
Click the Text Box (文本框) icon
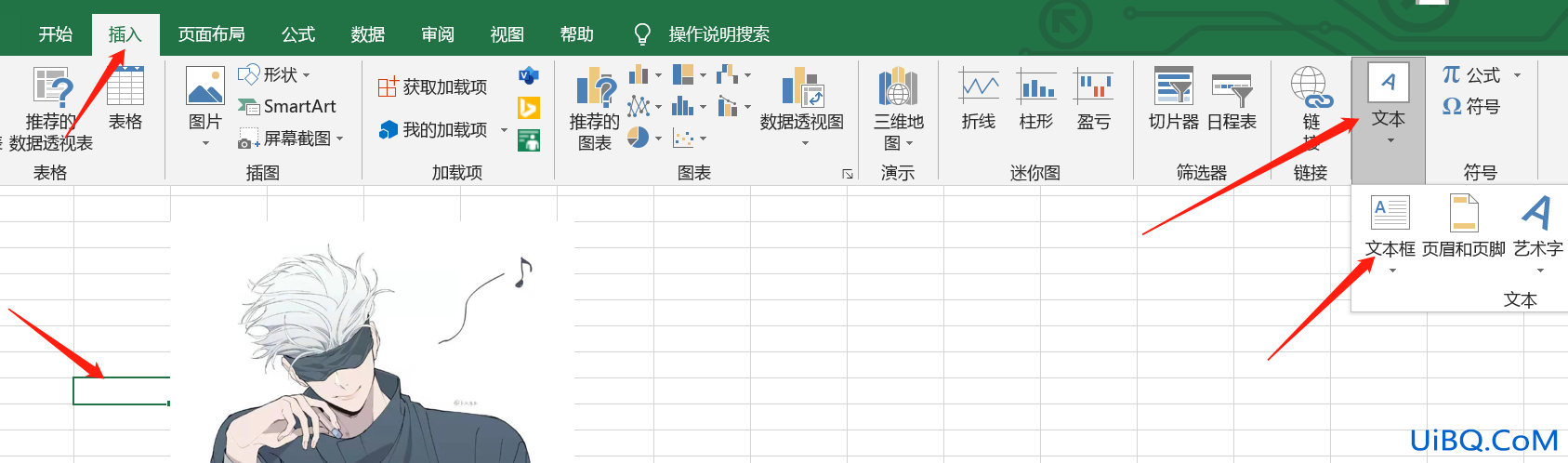1390,213
